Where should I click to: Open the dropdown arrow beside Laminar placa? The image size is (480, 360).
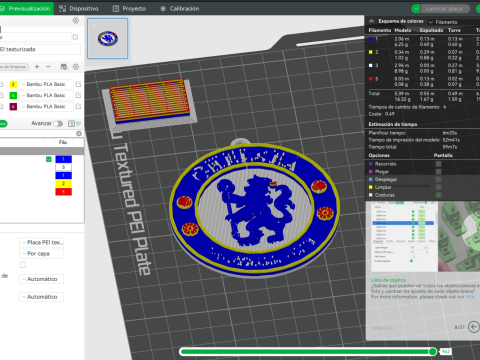pyautogui.click(x=416, y=9)
